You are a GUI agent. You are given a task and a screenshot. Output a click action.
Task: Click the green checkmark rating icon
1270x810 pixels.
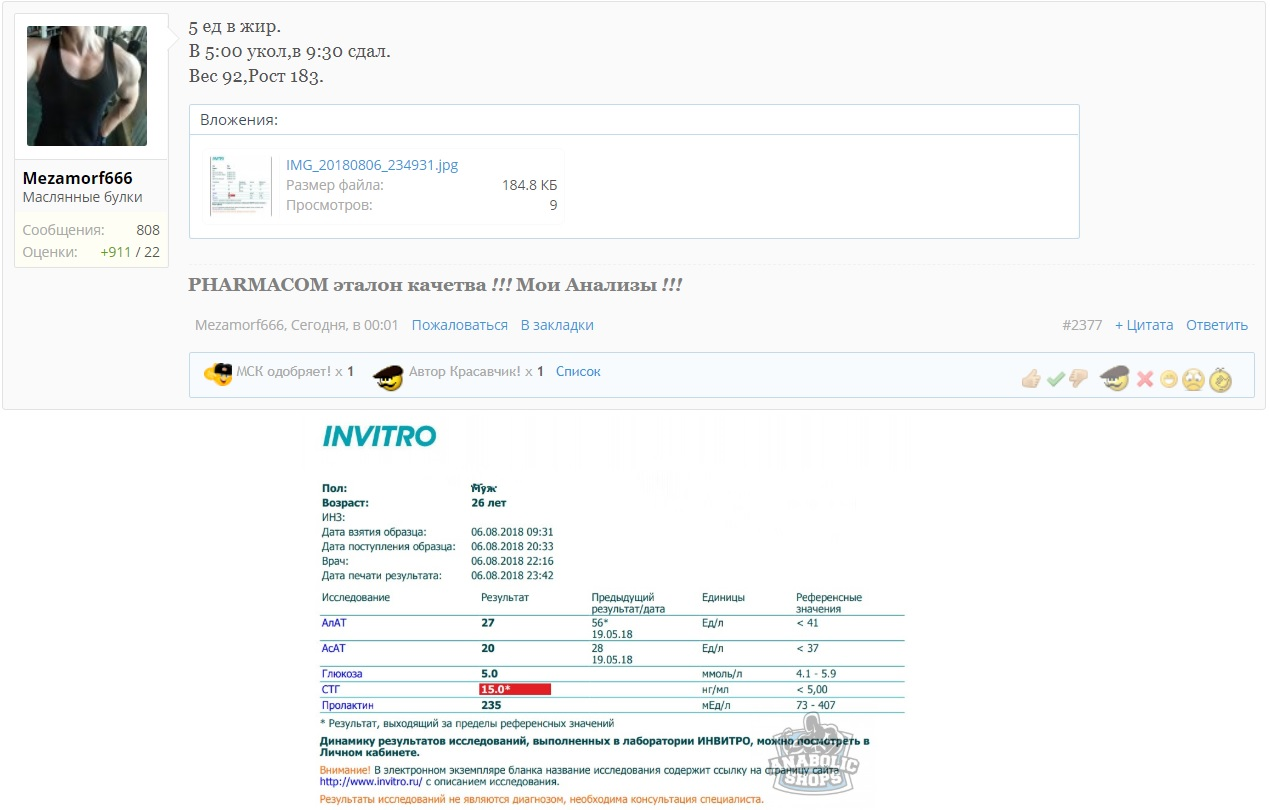(x=1055, y=379)
